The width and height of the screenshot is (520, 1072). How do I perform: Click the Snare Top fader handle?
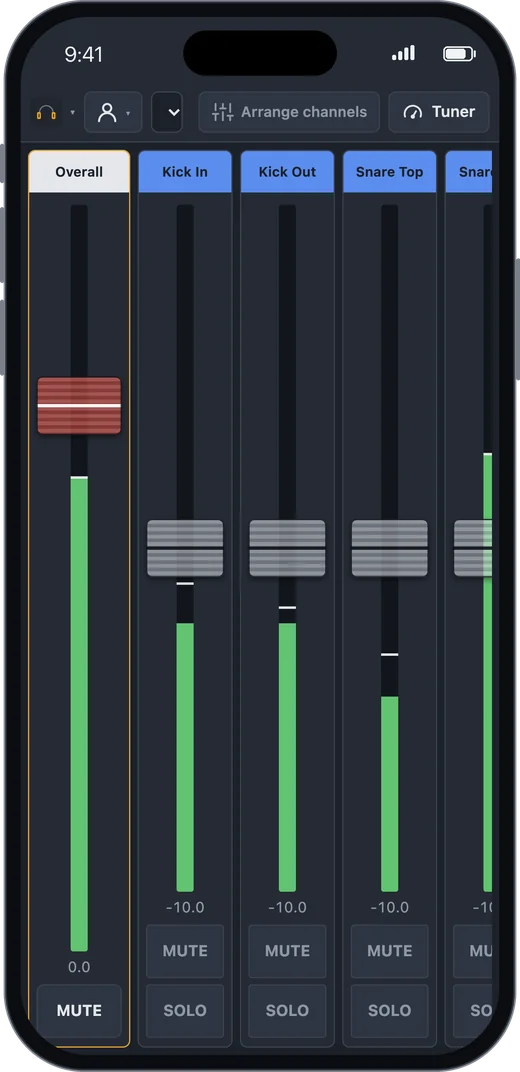click(389, 548)
